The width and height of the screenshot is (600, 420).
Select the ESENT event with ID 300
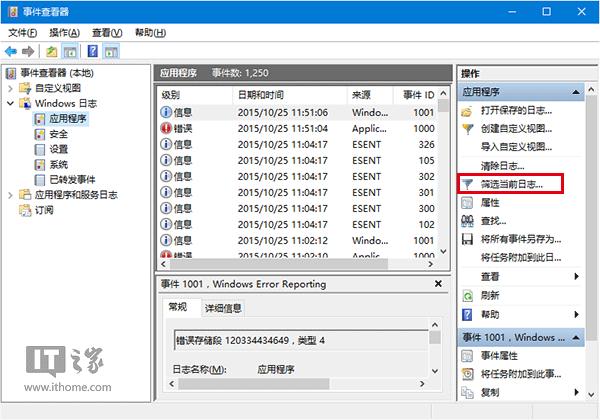[x=298, y=209]
